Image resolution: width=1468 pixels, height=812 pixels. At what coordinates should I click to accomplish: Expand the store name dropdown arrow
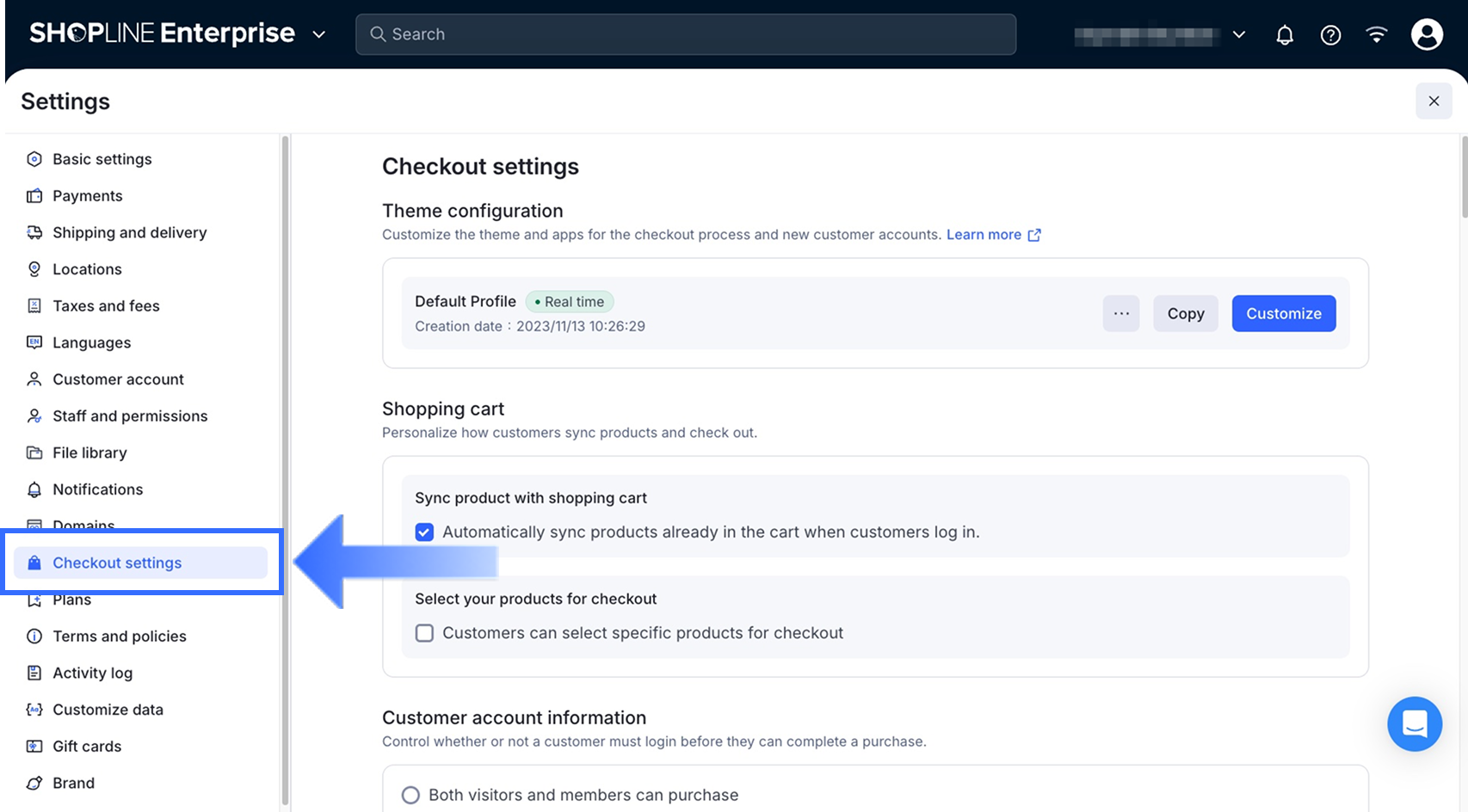pyautogui.click(x=1239, y=34)
